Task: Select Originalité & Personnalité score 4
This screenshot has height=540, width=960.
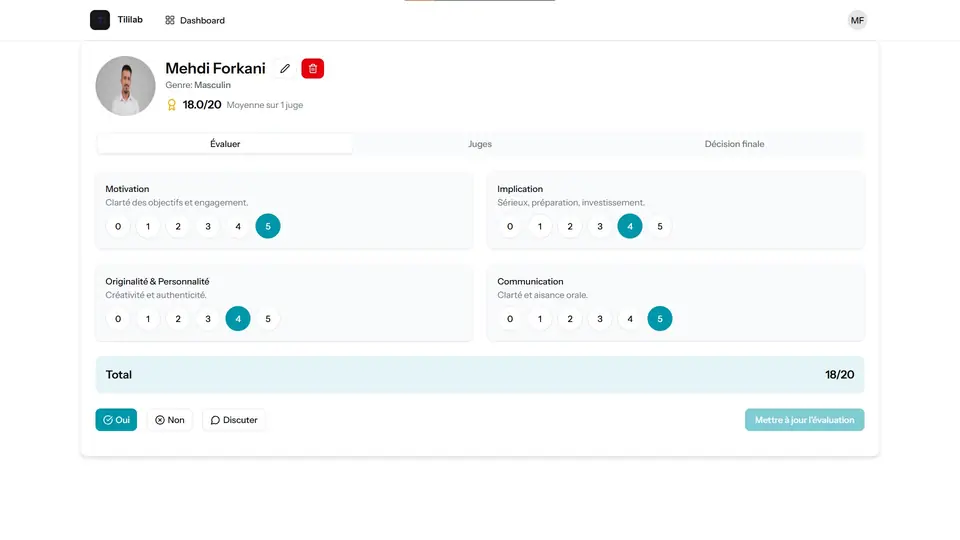Action: [238, 319]
